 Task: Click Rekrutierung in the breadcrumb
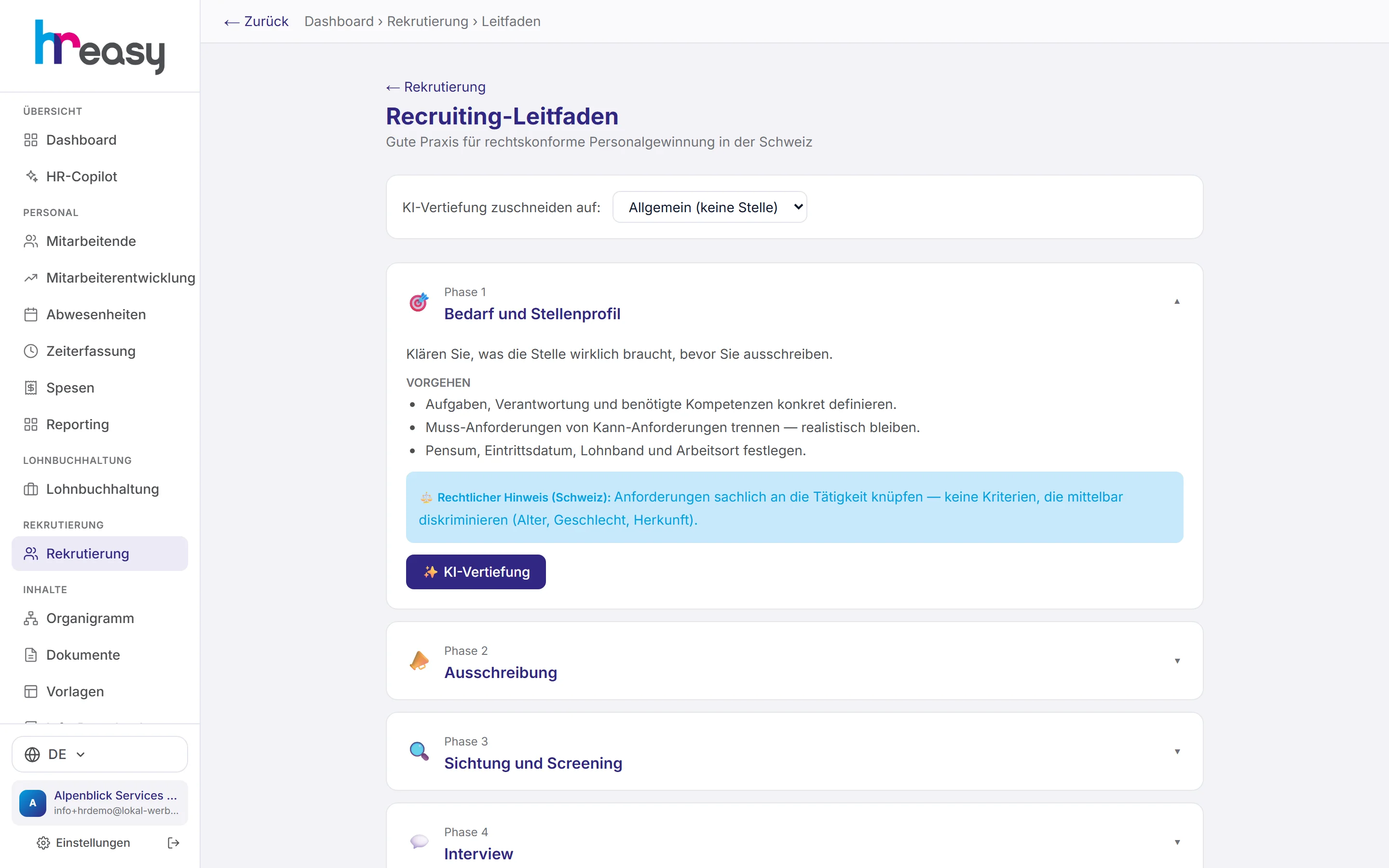428,21
